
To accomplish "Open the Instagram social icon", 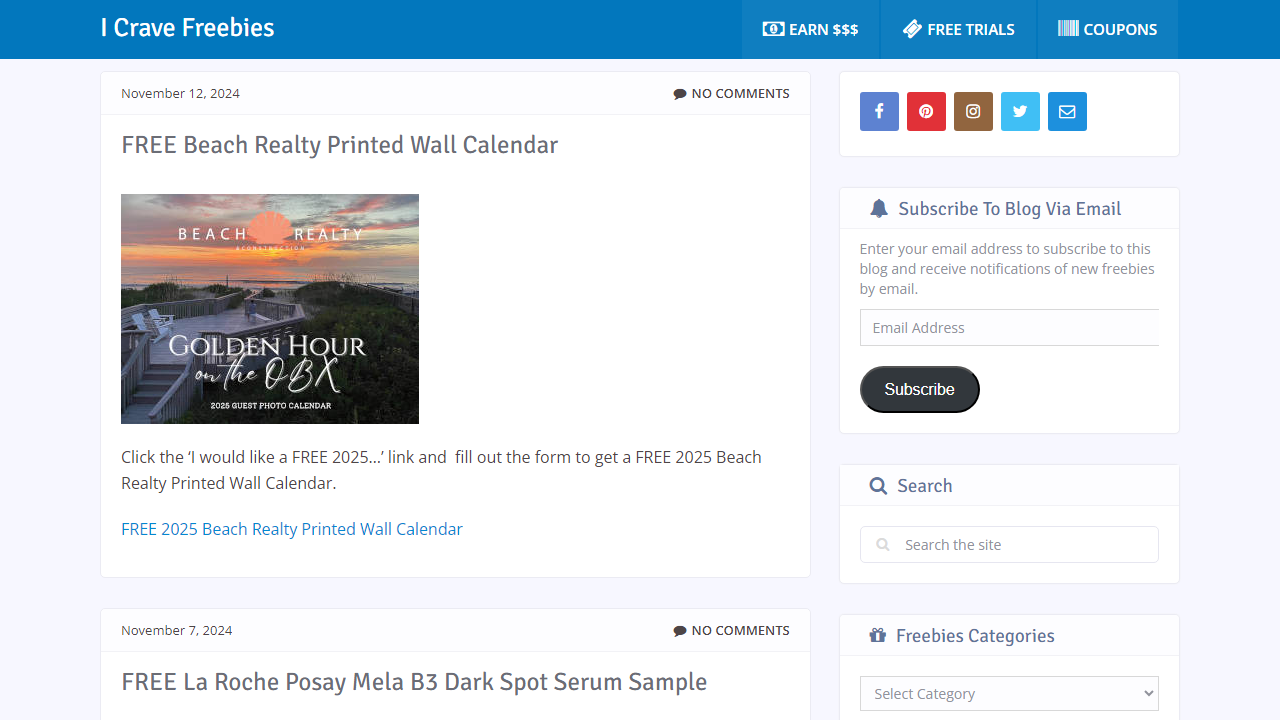I will coord(973,112).
